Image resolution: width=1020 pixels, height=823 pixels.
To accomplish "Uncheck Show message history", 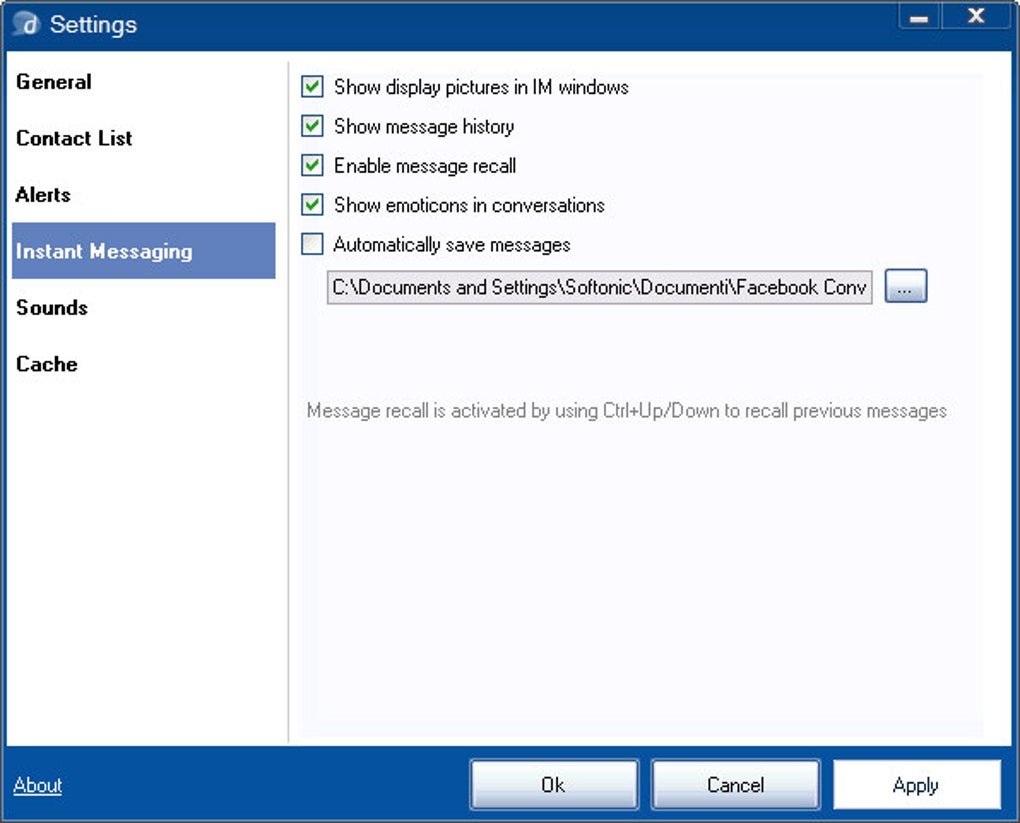I will [x=313, y=126].
